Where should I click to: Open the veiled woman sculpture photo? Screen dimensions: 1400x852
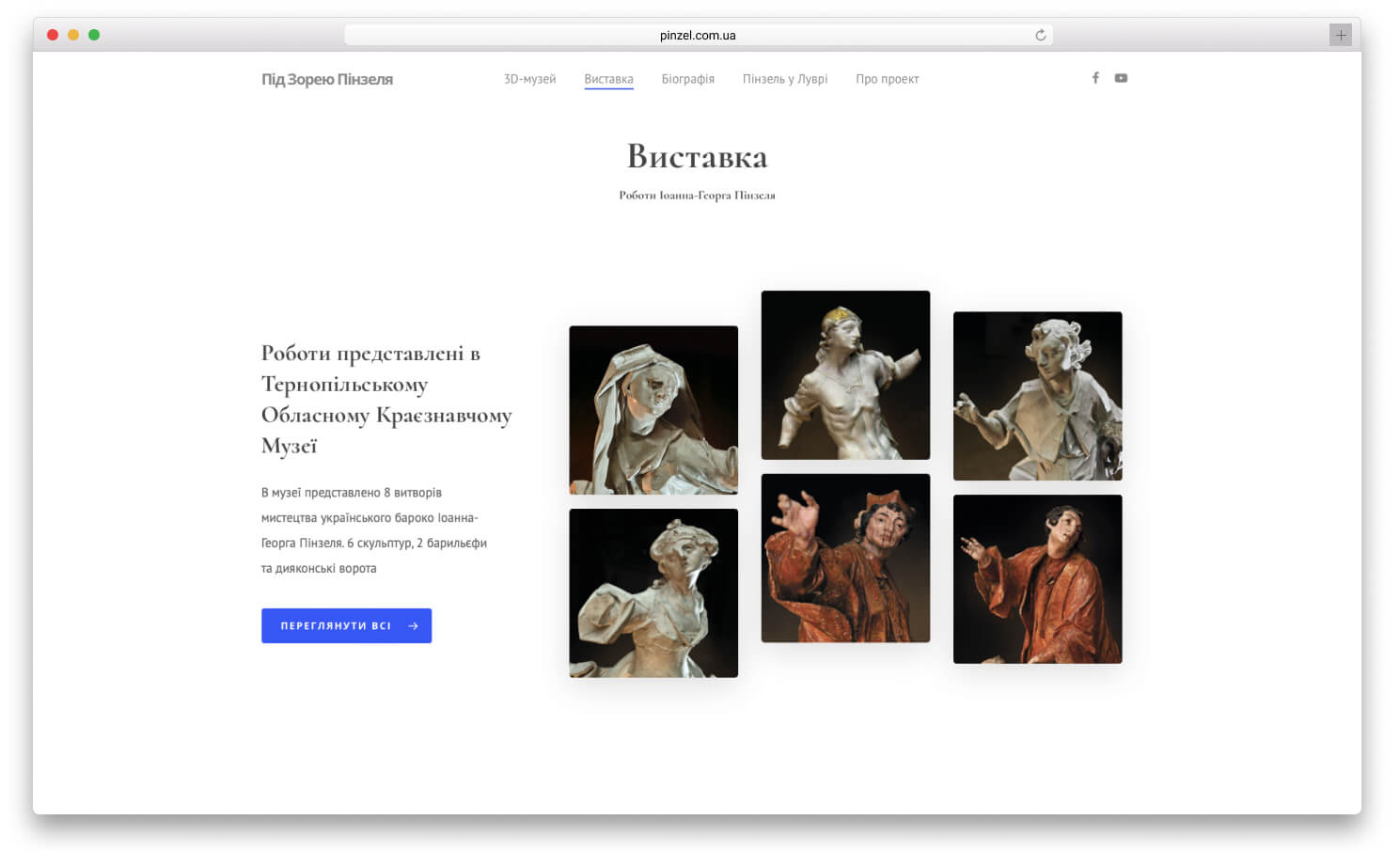[x=653, y=410]
